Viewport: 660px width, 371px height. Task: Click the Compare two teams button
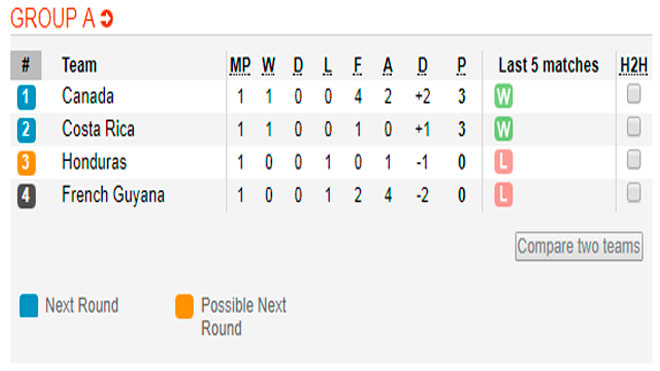(x=579, y=246)
